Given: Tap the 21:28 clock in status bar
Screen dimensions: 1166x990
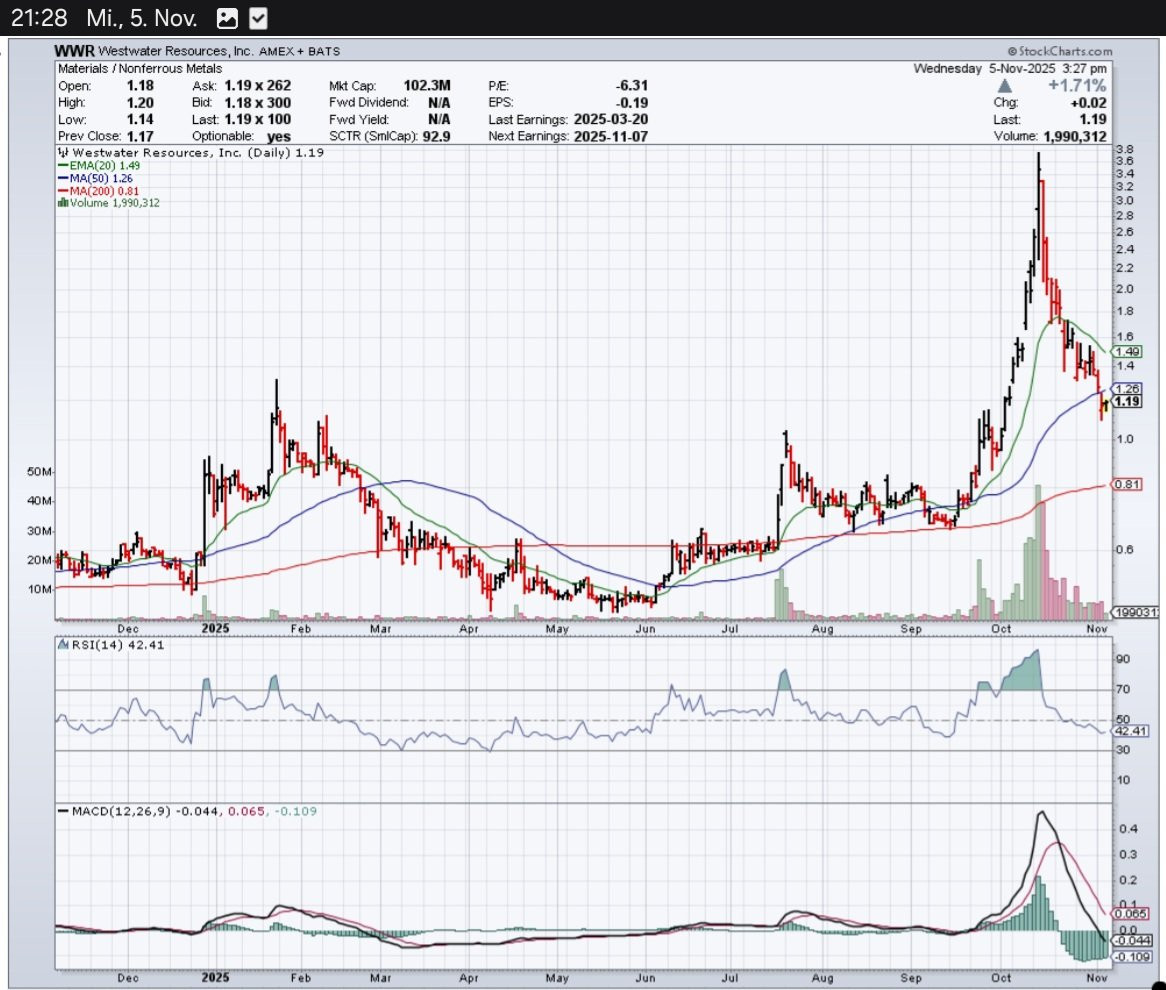Looking at the screenshot, I should 34,18.
